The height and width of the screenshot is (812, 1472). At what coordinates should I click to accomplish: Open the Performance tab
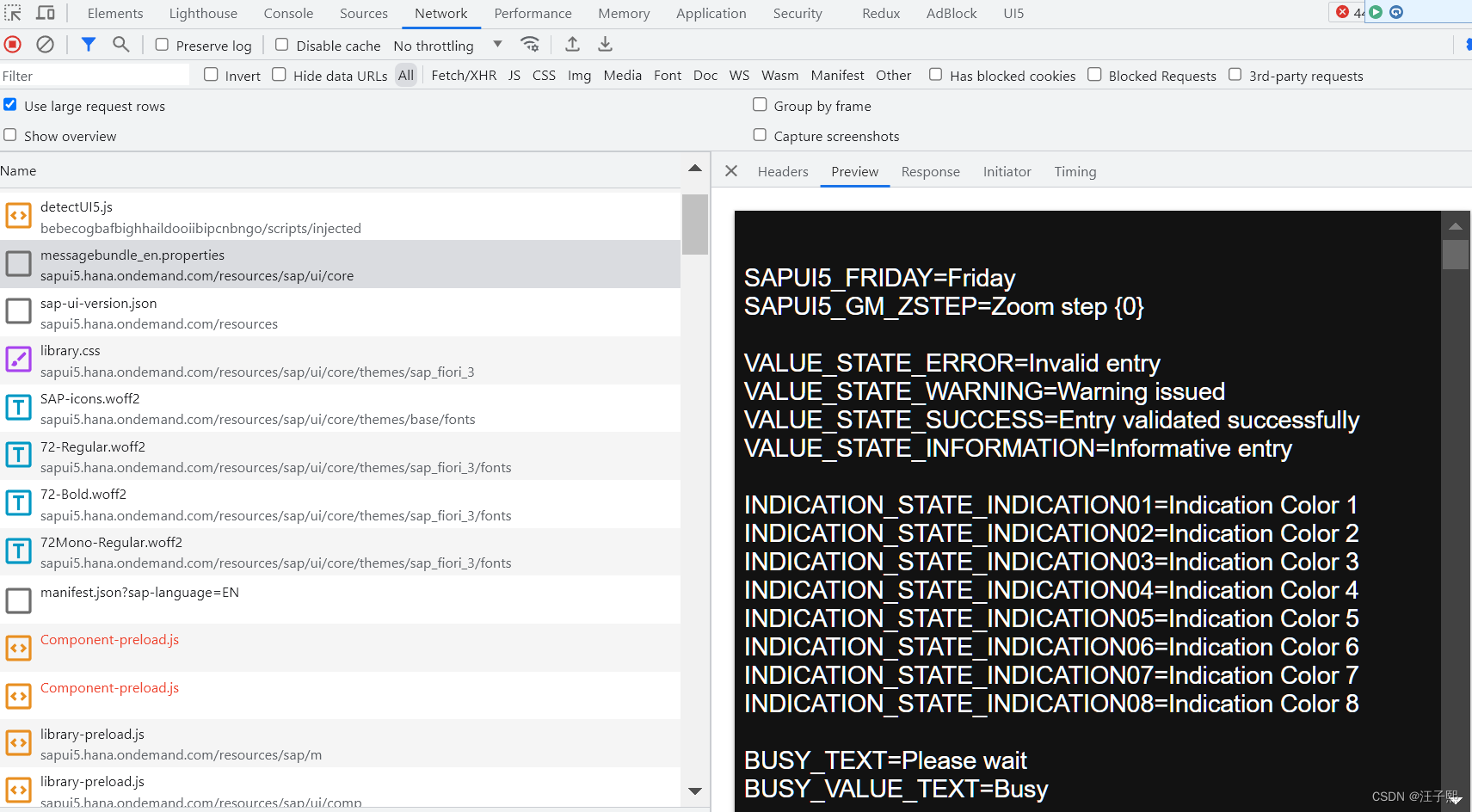point(533,14)
